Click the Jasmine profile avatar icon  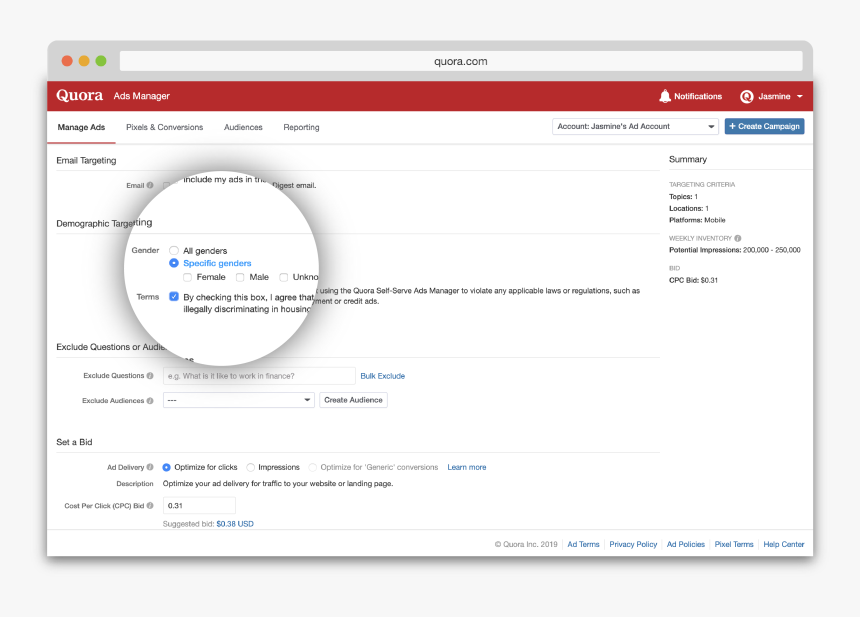pos(746,97)
